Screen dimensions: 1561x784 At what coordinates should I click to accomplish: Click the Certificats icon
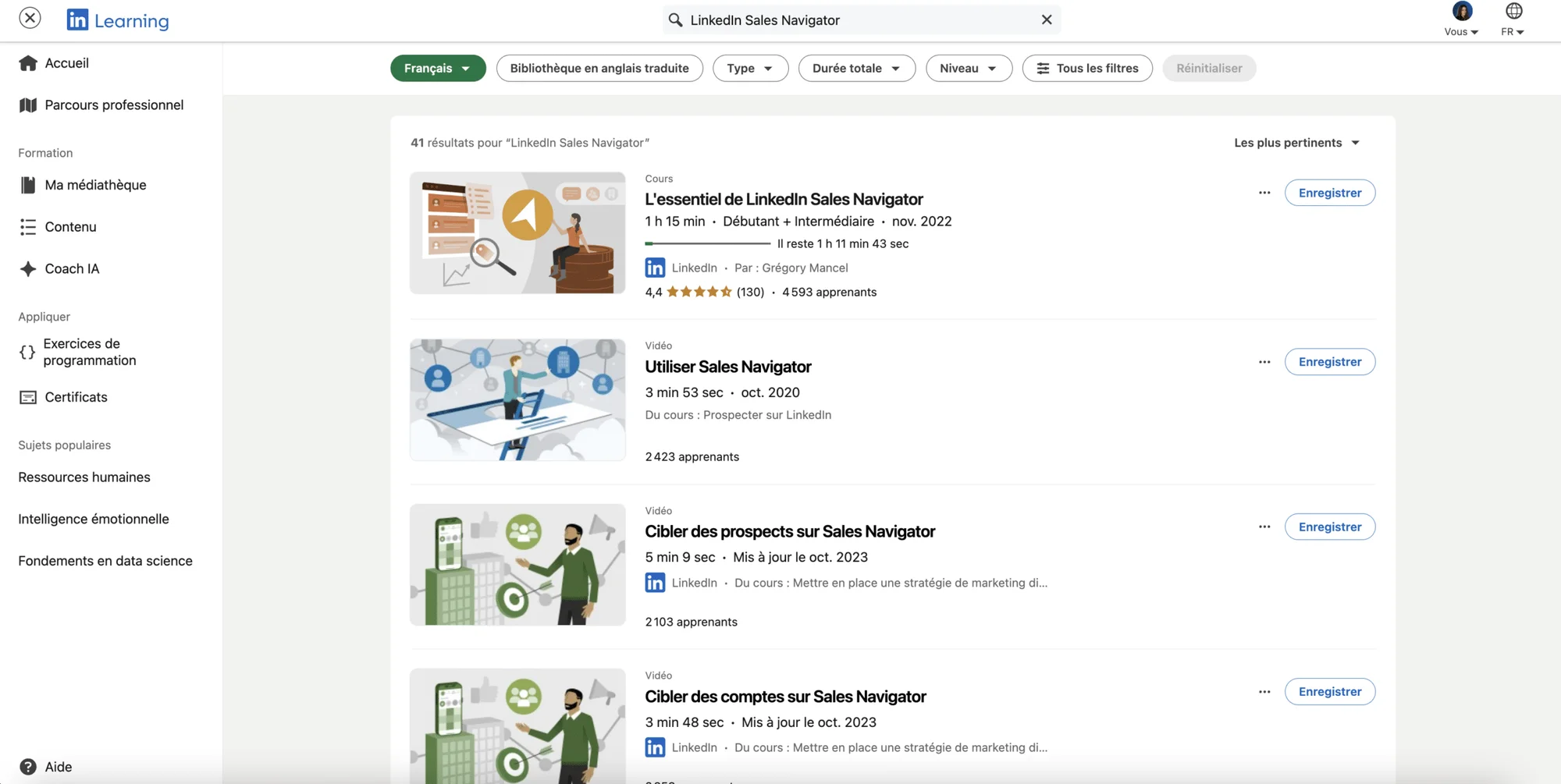pyautogui.click(x=28, y=397)
